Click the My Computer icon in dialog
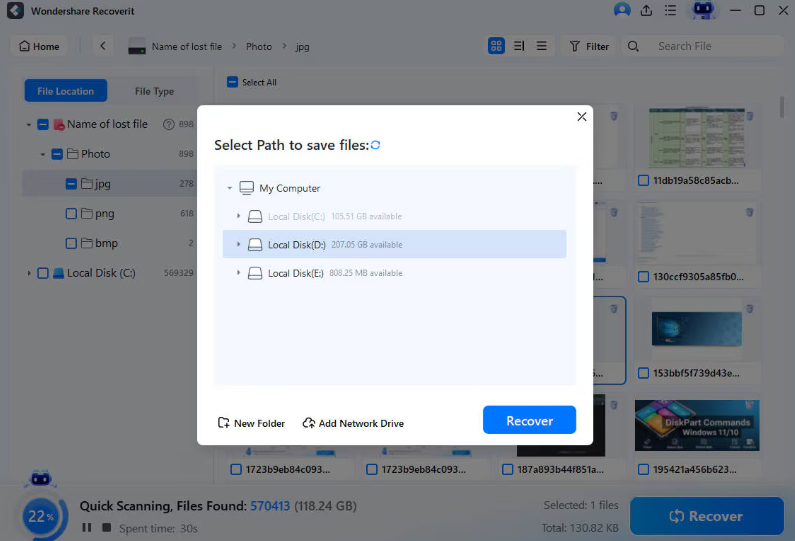This screenshot has height=541, width=795. (246, 188)
